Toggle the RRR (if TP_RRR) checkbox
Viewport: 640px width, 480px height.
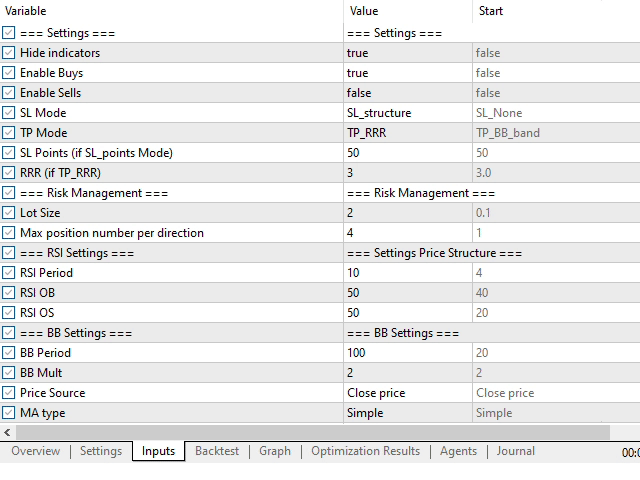(9, 173)
